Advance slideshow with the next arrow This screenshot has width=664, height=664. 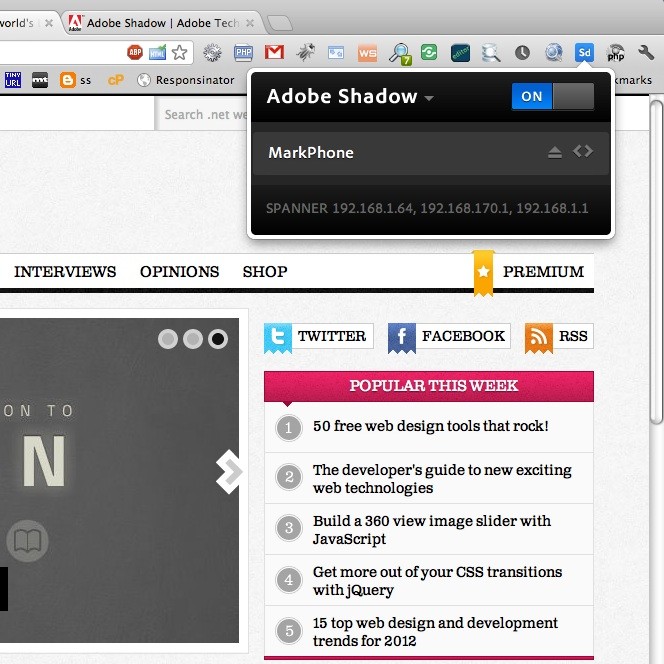tap(229, 471)
